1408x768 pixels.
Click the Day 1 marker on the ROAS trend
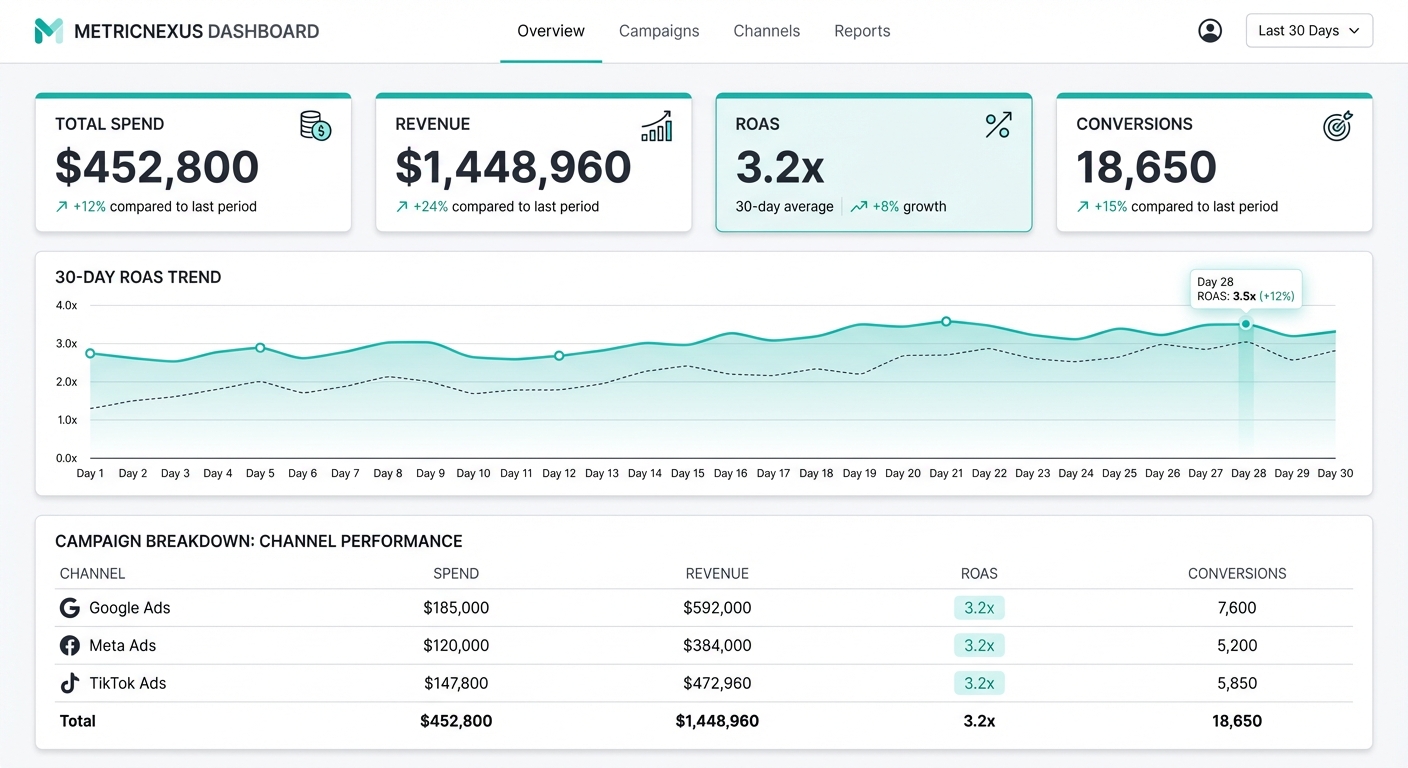90,353
